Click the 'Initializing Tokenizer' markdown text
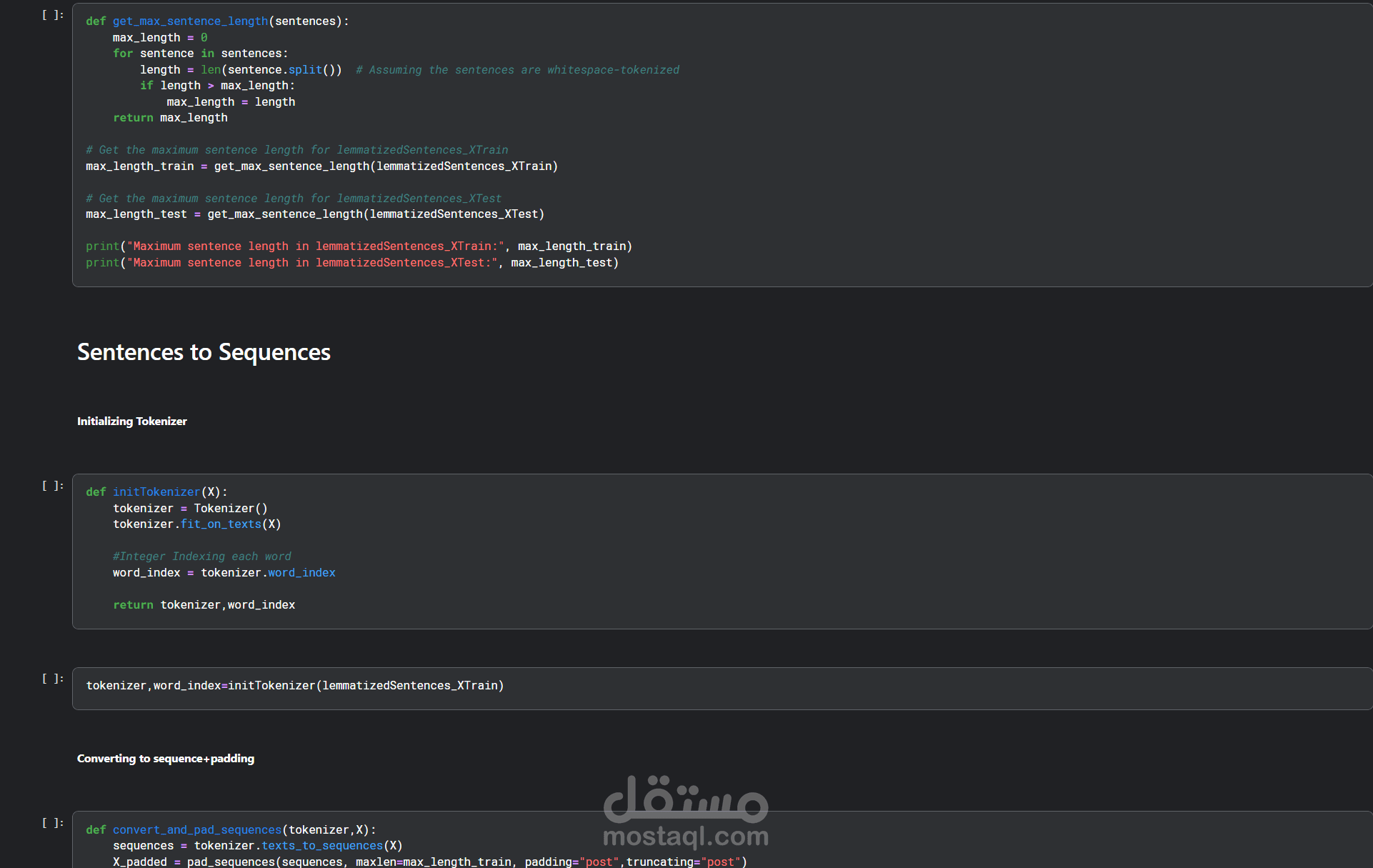 132,421
